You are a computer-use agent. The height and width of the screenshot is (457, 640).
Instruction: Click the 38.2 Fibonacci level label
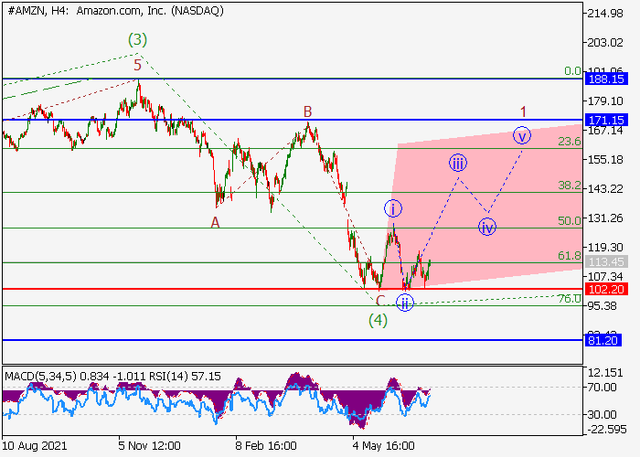coord(569,185)
